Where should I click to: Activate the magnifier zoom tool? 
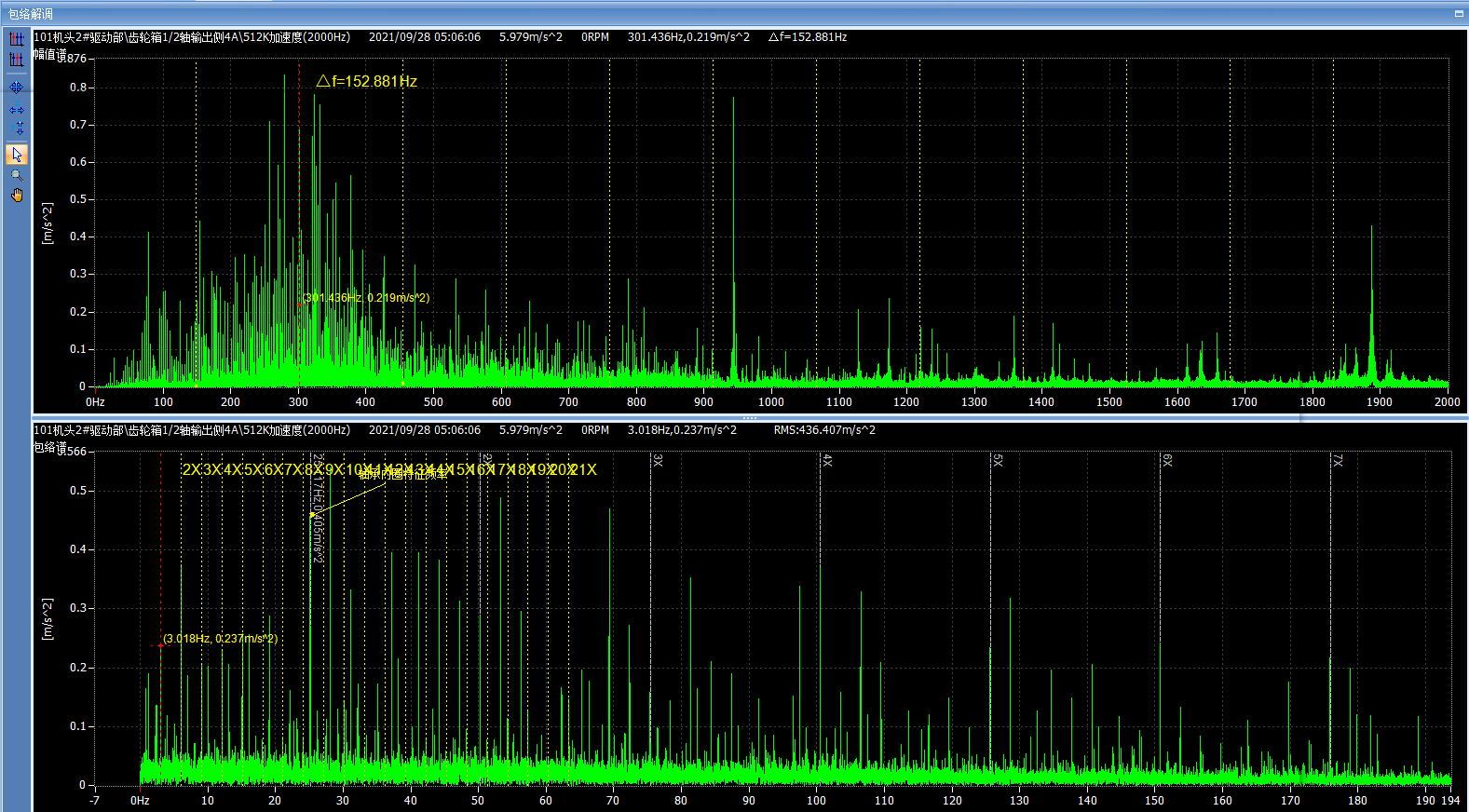pyautogui.click(x=17, y=175)
